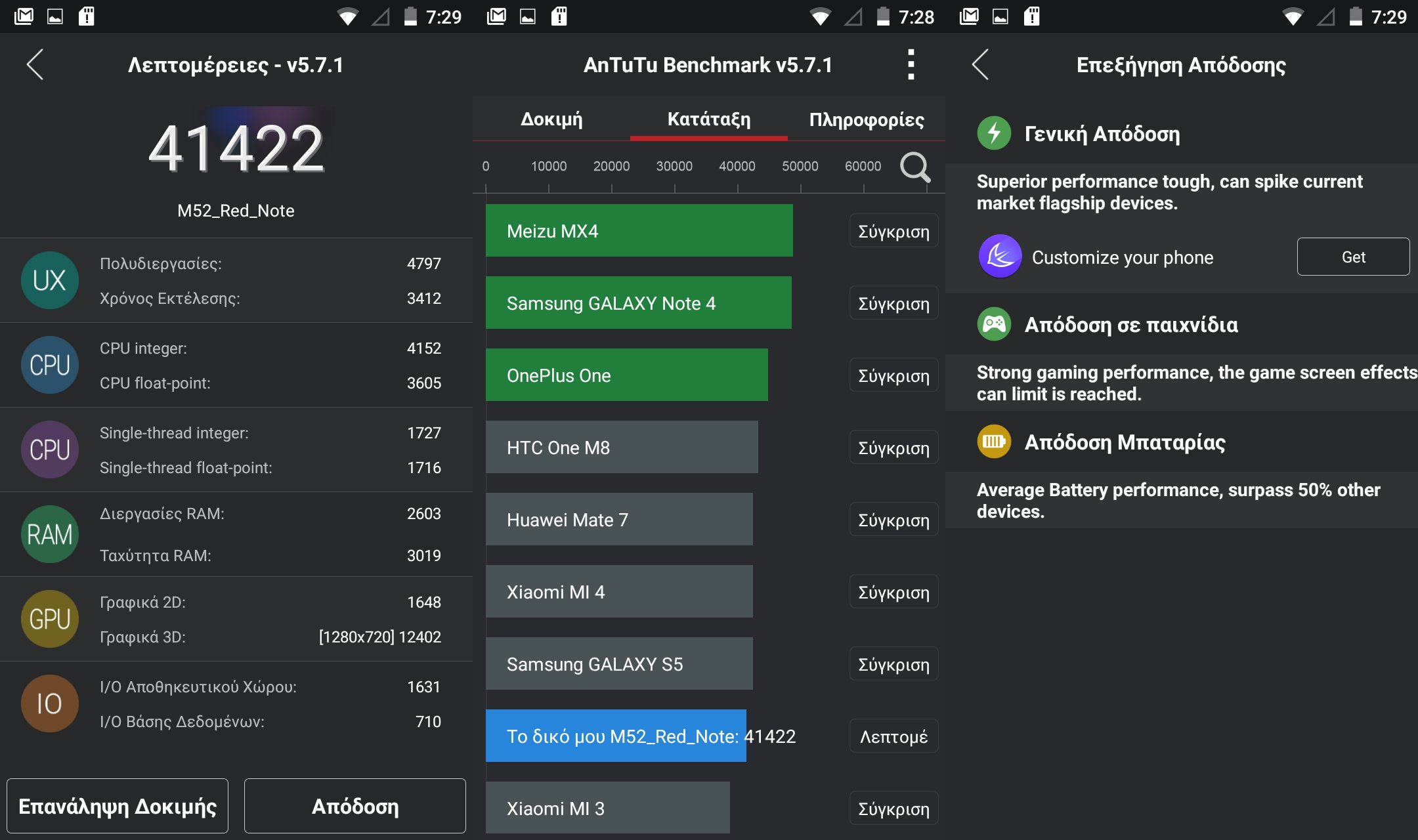Tap the I/O Βάσης Δεδομένων score row
1418x840 pixels.
pos(270,721)
